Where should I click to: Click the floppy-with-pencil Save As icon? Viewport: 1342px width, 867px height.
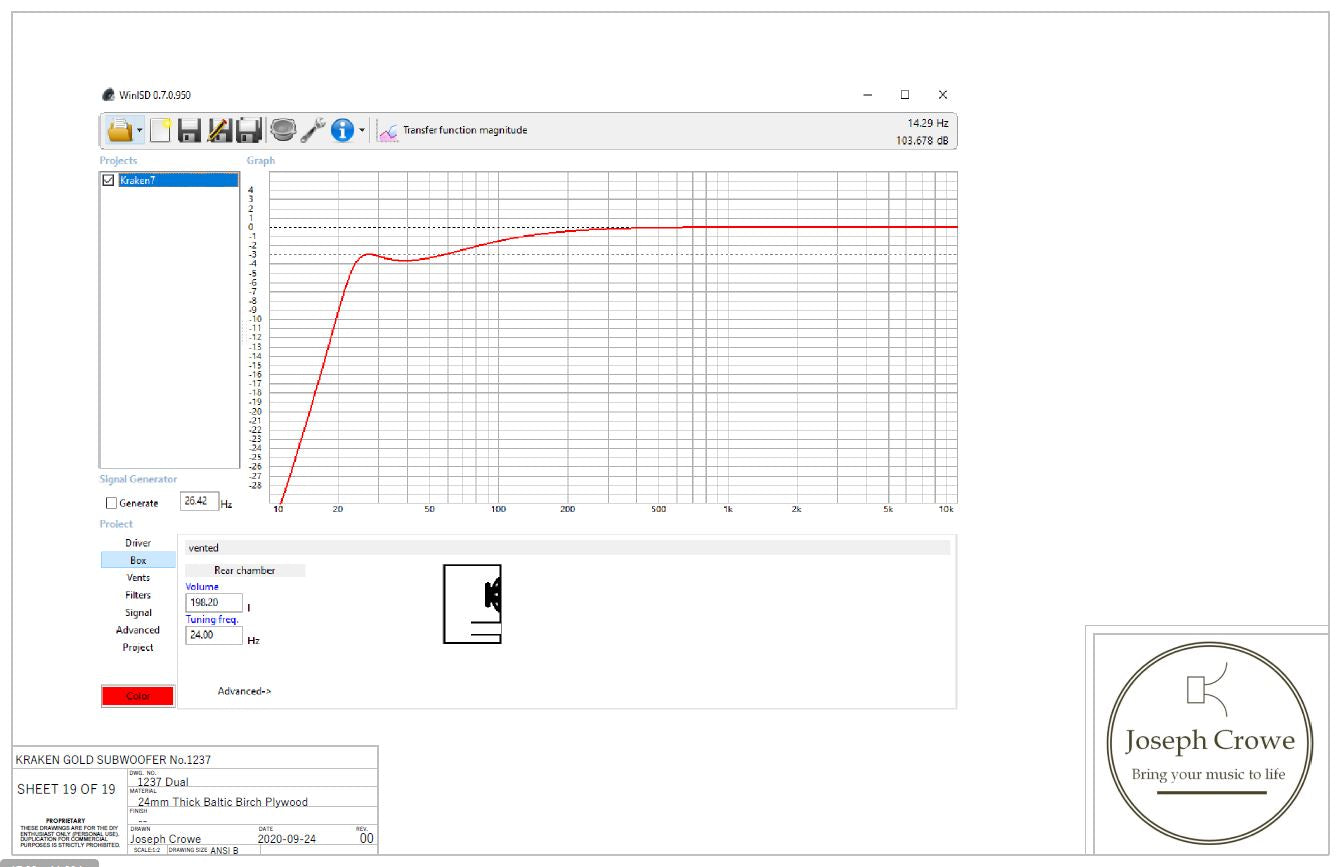[219, 130]
